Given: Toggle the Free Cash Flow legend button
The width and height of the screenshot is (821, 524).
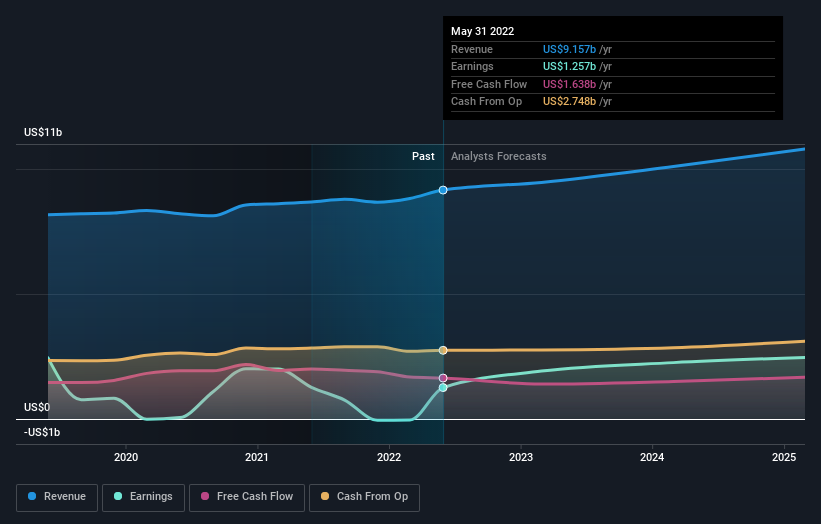Looking at the screenshot, I should point(247,497).
